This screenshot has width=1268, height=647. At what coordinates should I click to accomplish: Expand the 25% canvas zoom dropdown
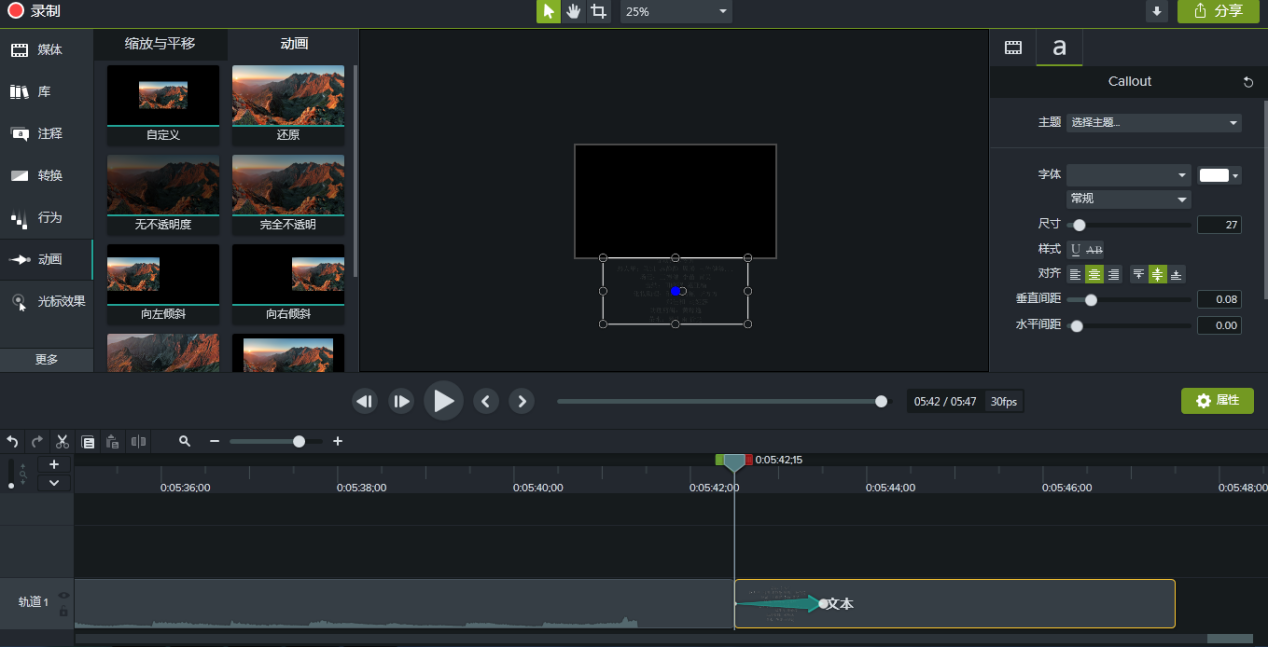click(676, 12)
